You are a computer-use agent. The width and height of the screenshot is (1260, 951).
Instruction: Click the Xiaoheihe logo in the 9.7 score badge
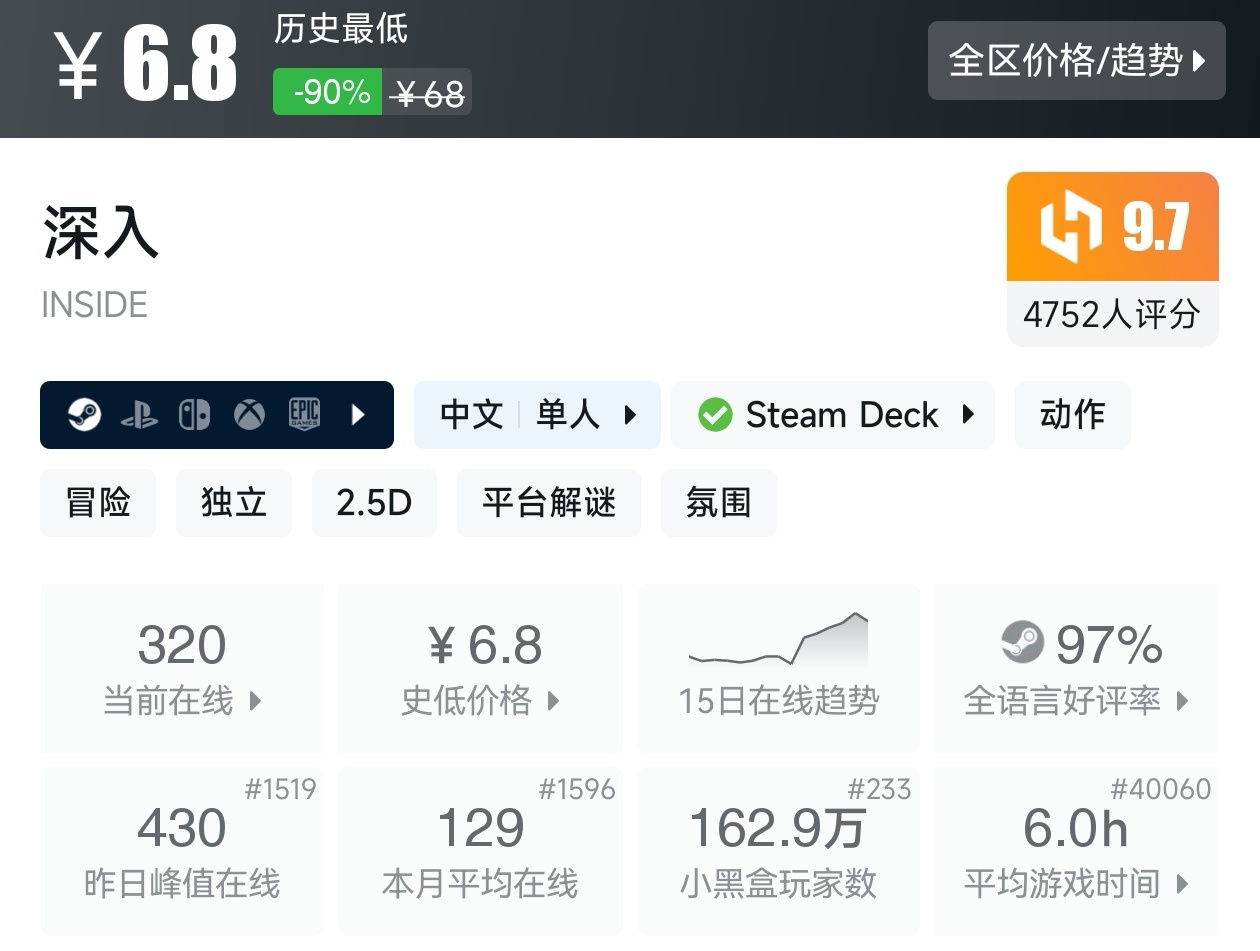pyautogui.click(x=1071, y=226)
